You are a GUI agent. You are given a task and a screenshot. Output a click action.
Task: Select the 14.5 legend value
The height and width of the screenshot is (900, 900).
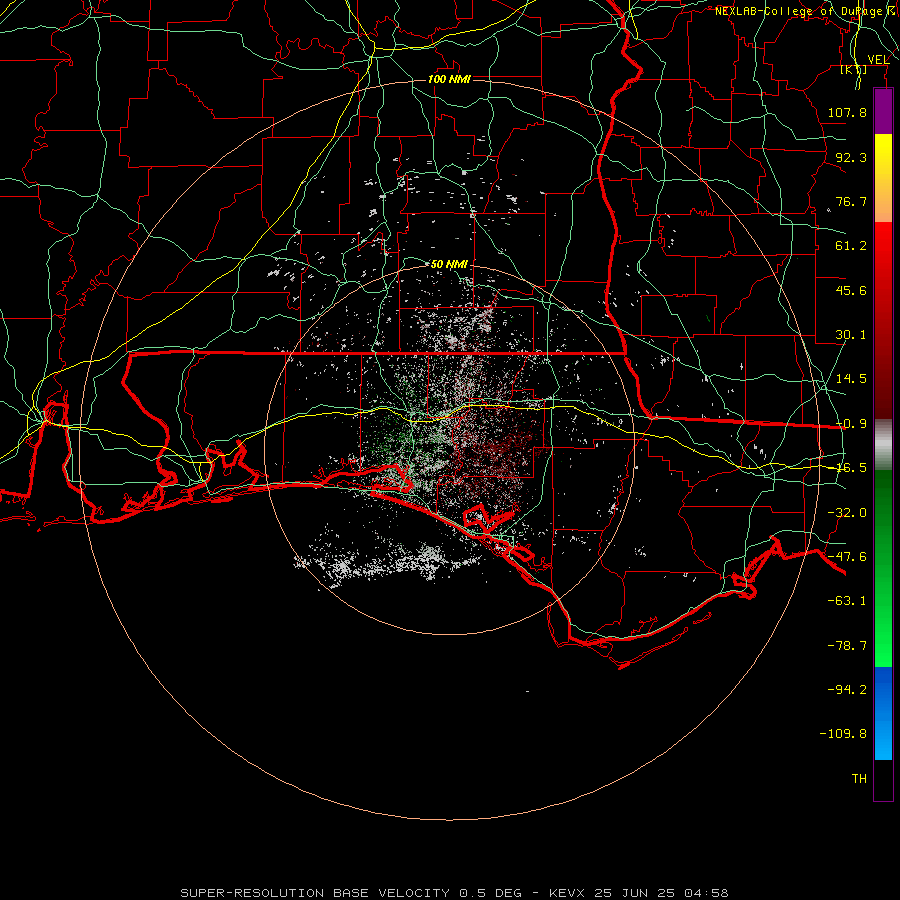[851, 379]
